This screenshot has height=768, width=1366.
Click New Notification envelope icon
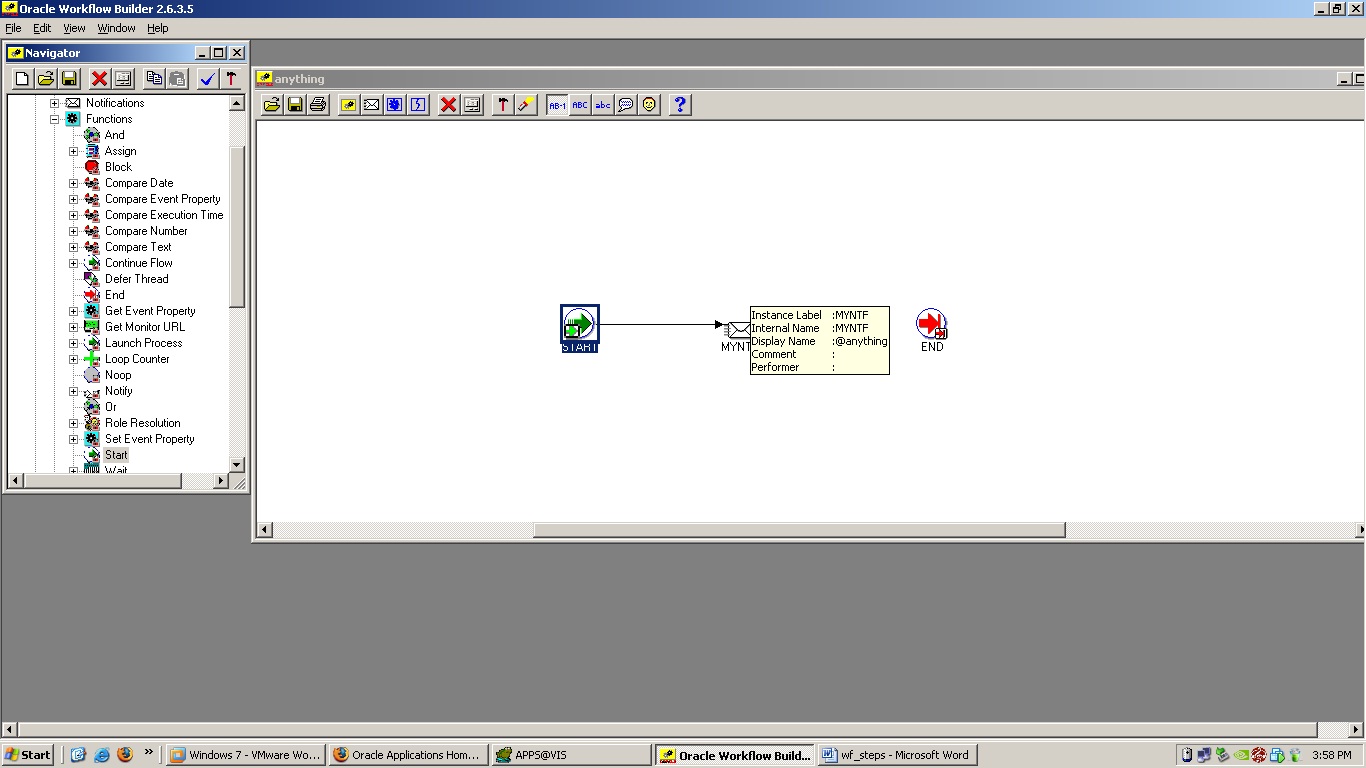[x=372, y=105]
